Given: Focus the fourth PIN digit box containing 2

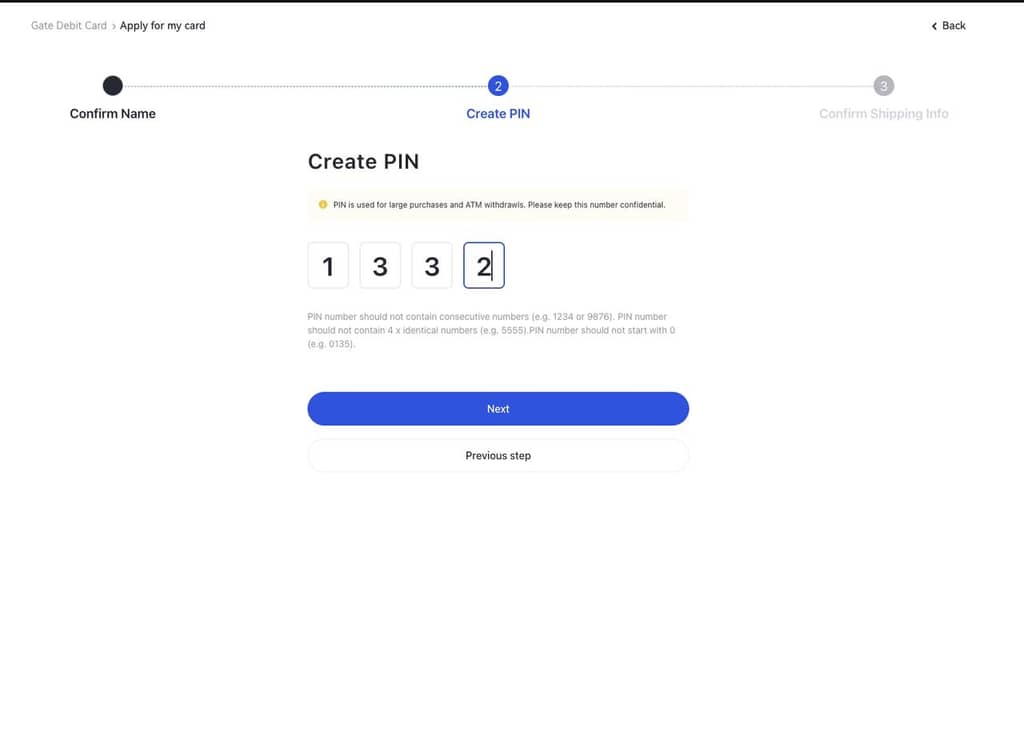Looking at the screenshot, I should coord(484,266).
